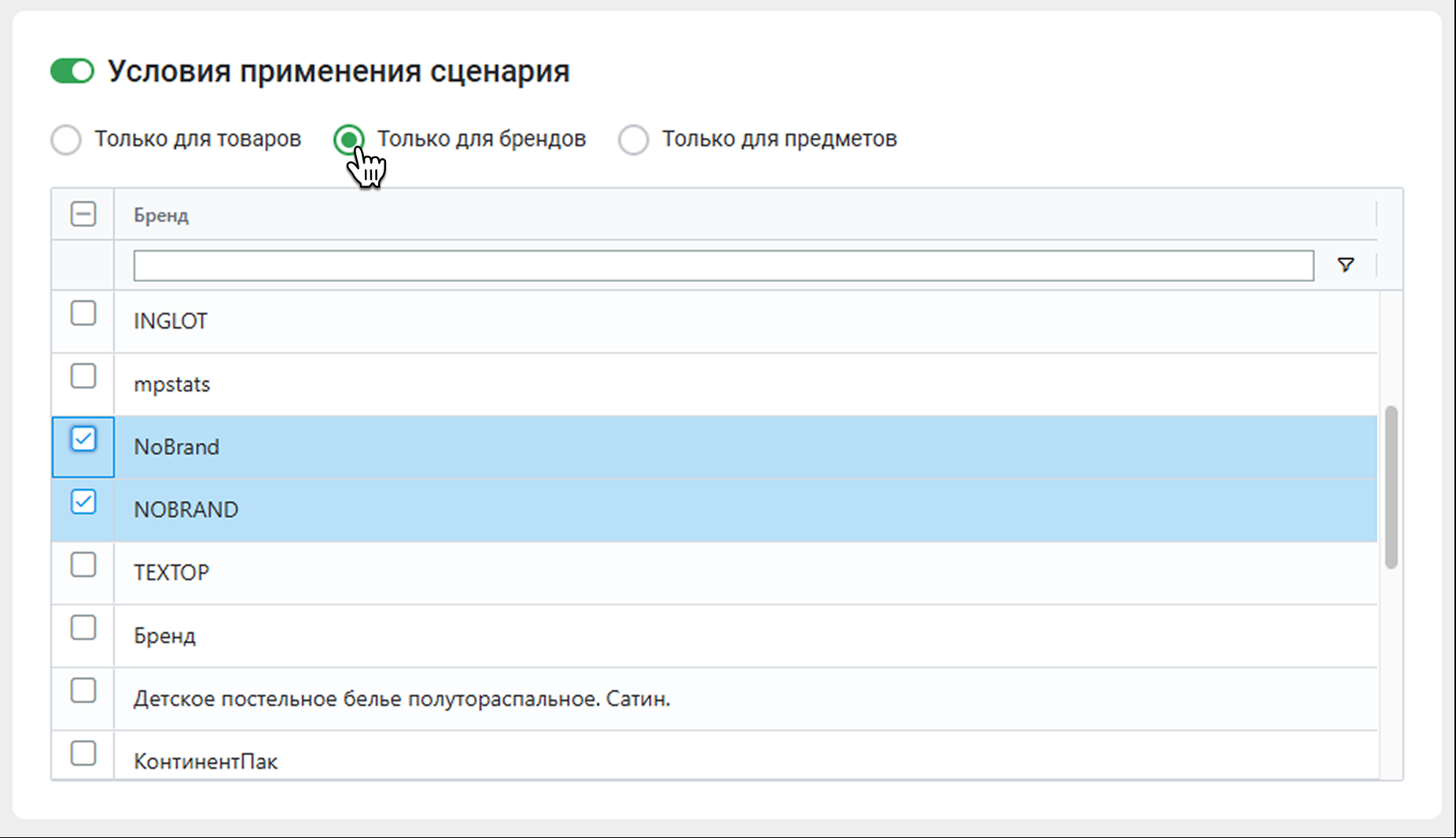Click the brand list vertical scrollbar thumb
Screen dimensions: 1456x838
(x=1391, y=487)
